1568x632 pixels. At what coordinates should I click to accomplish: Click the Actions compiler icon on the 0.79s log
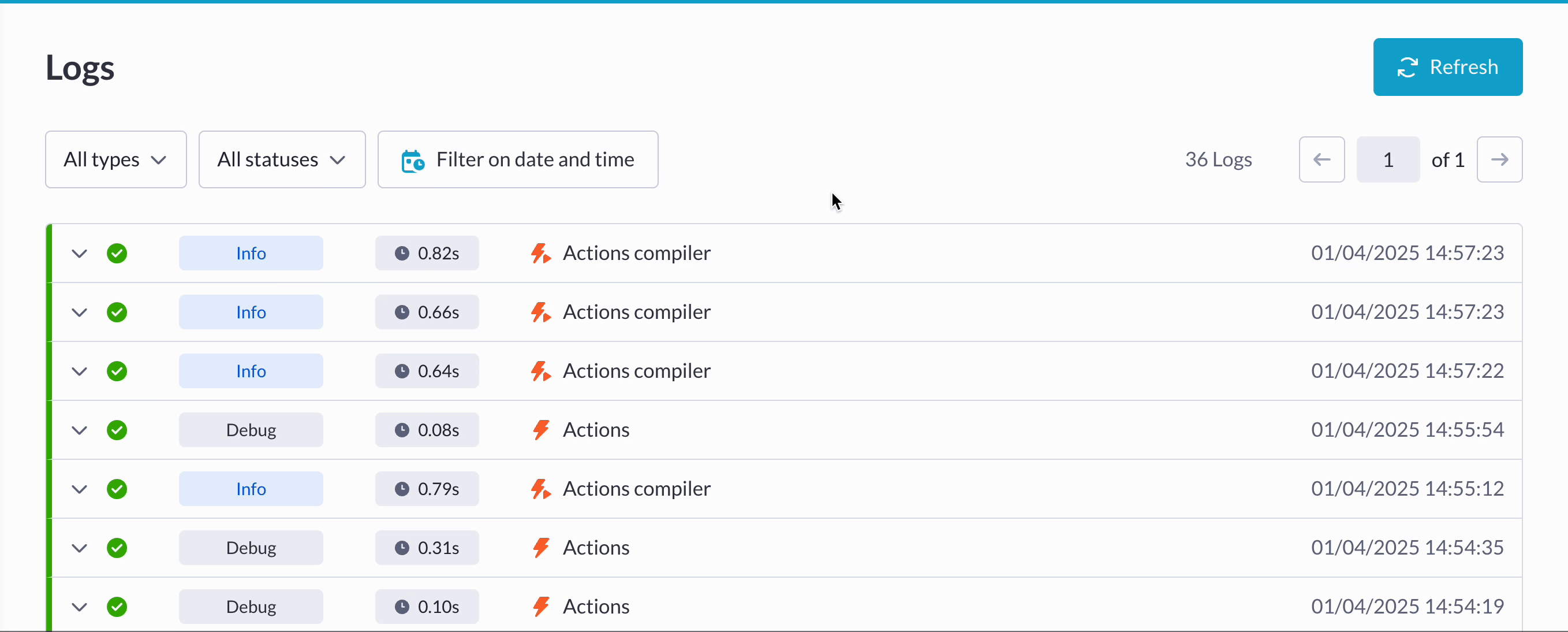click(x=541, y=489)
